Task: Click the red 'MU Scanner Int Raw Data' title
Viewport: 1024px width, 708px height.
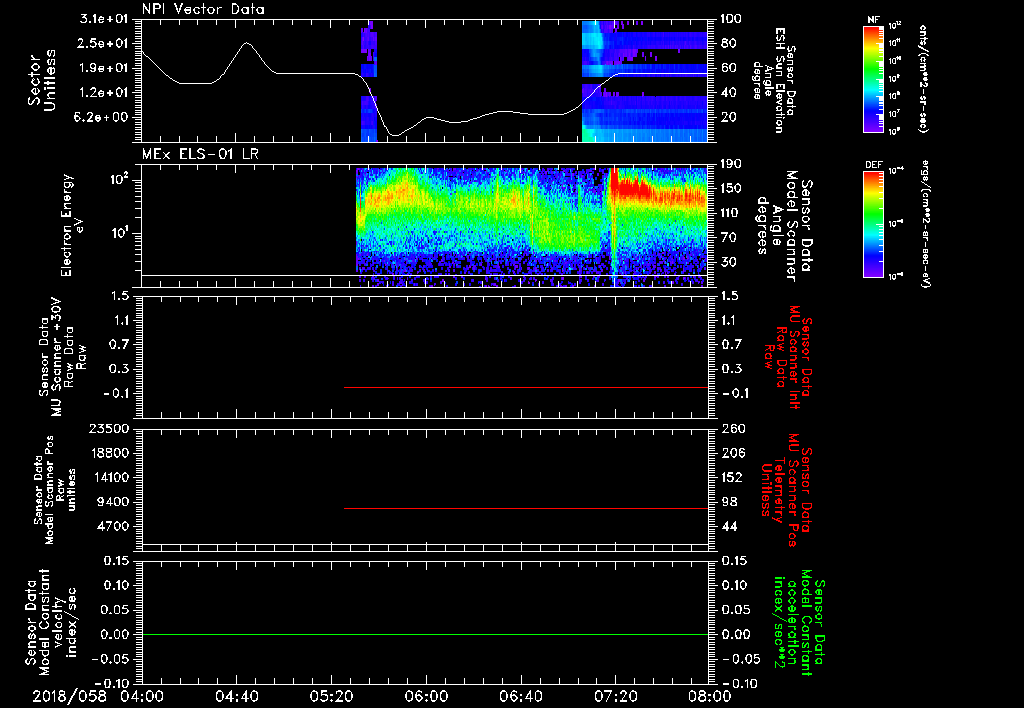Action: [x=789, y=357]
